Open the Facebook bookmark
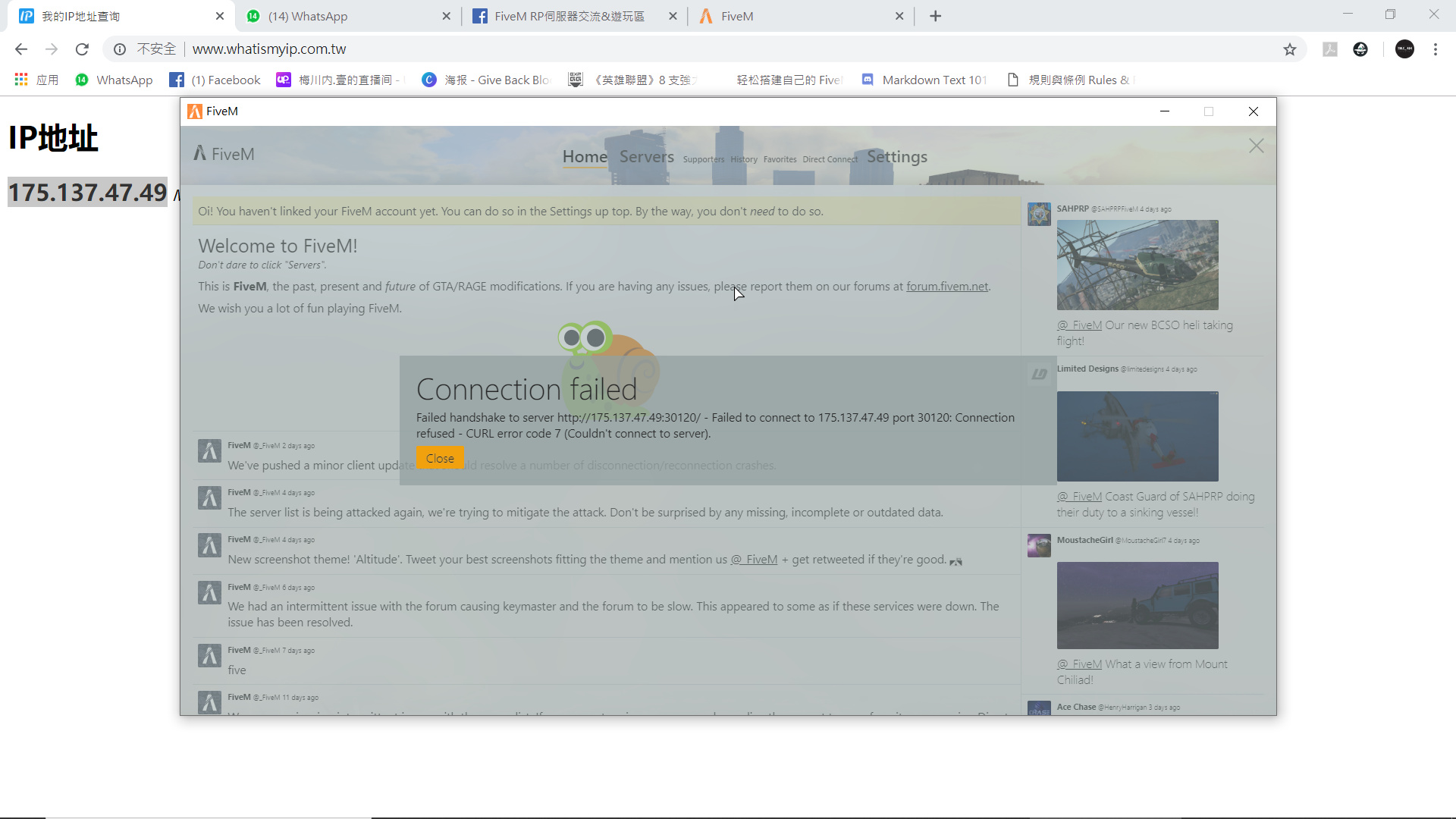Image resolution: width=1456 pixels, height=819 pixels. (215, 80)
